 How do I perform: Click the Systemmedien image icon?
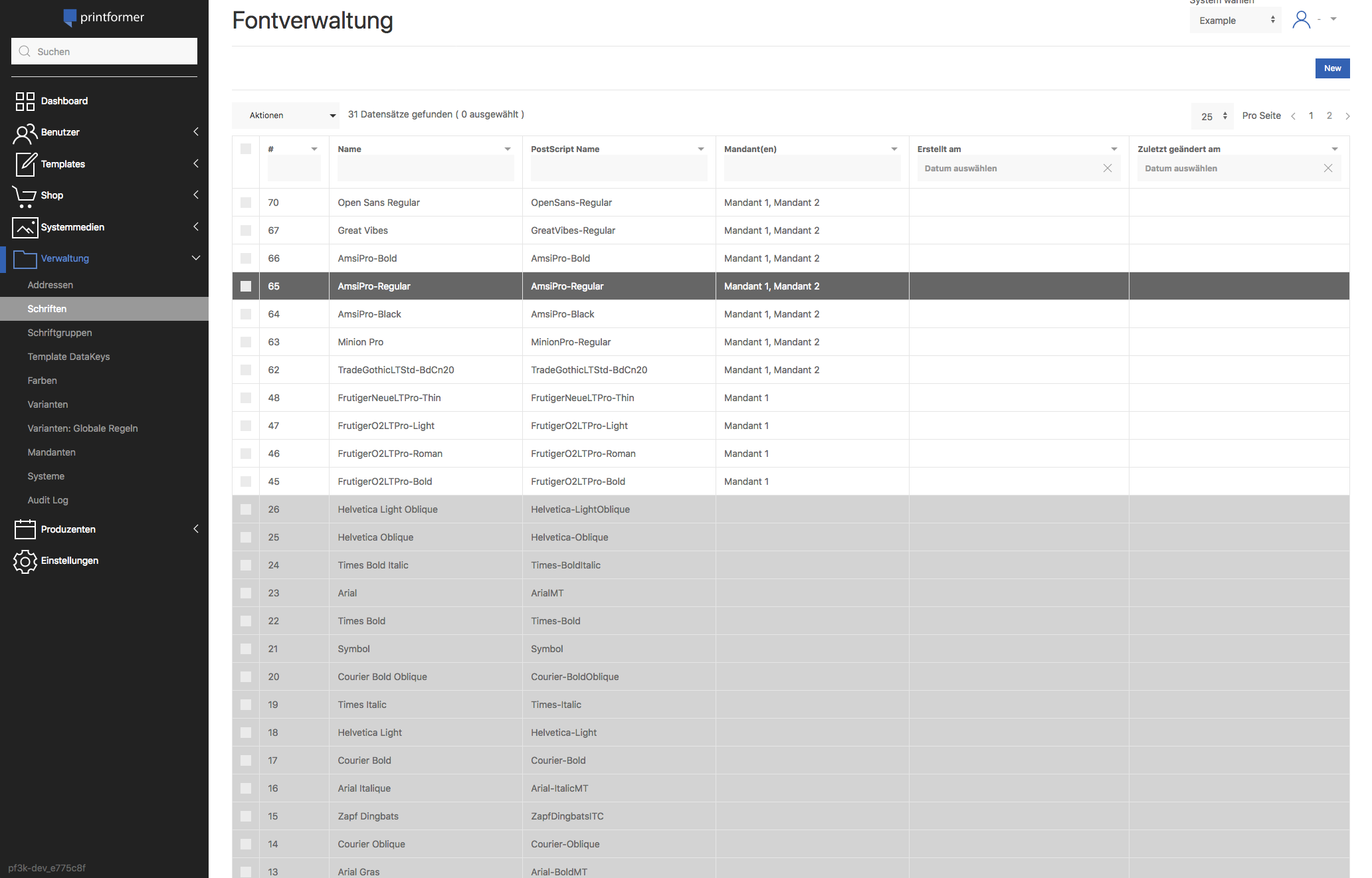click(25, 227)
